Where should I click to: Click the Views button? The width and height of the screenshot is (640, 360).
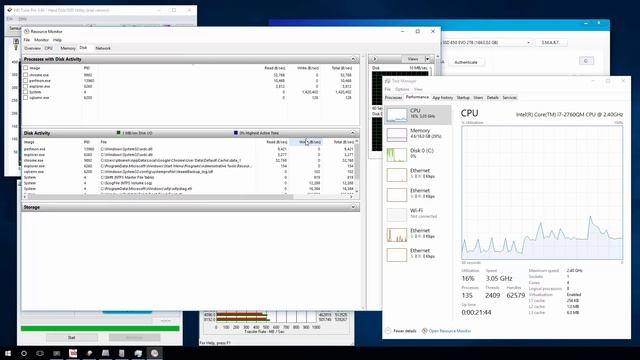pos(413,59)
